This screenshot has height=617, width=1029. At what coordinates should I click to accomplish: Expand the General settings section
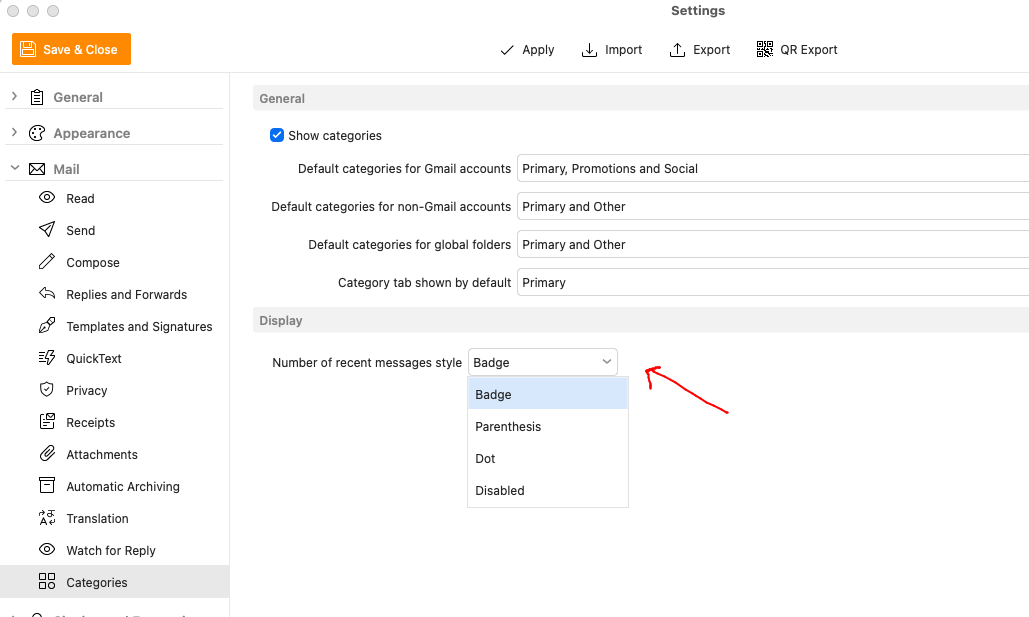14,96
